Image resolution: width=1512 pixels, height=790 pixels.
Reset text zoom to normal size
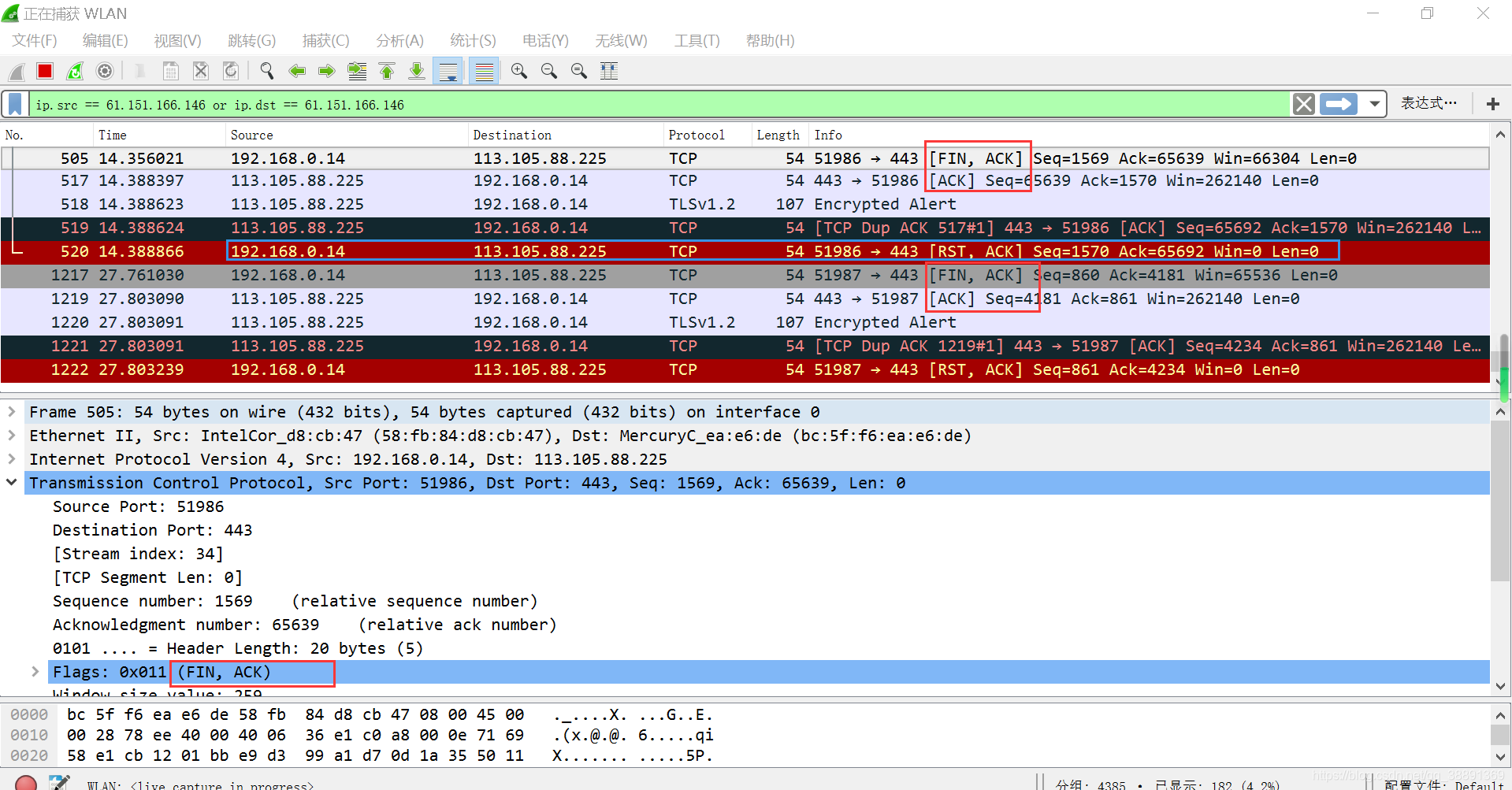[579, 72]
